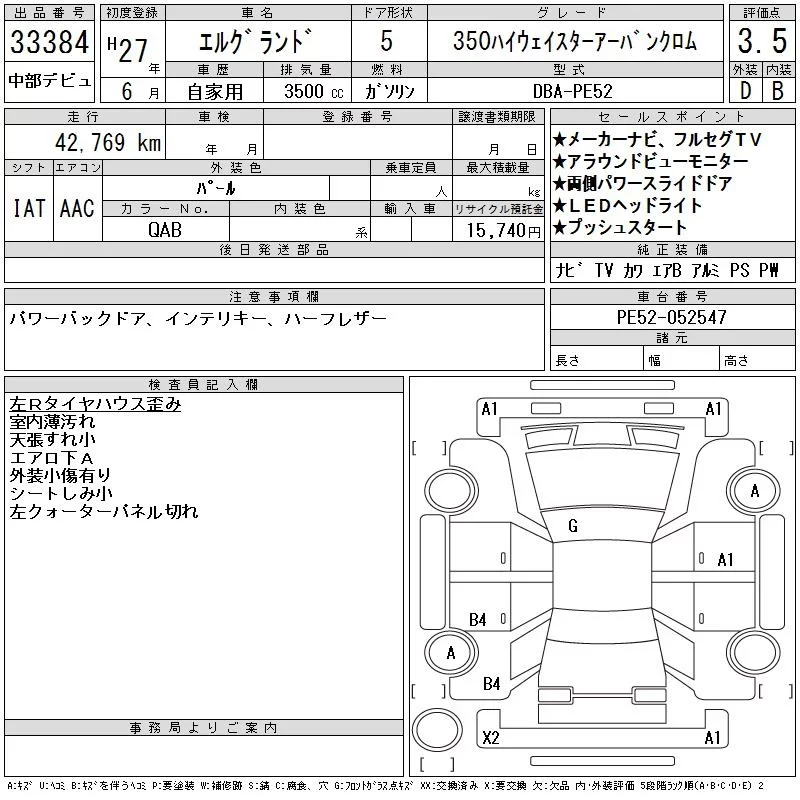This screenshot has width=800, height=800.
Task: Click inspector note 天張すれ小
Action: (52, 439)
